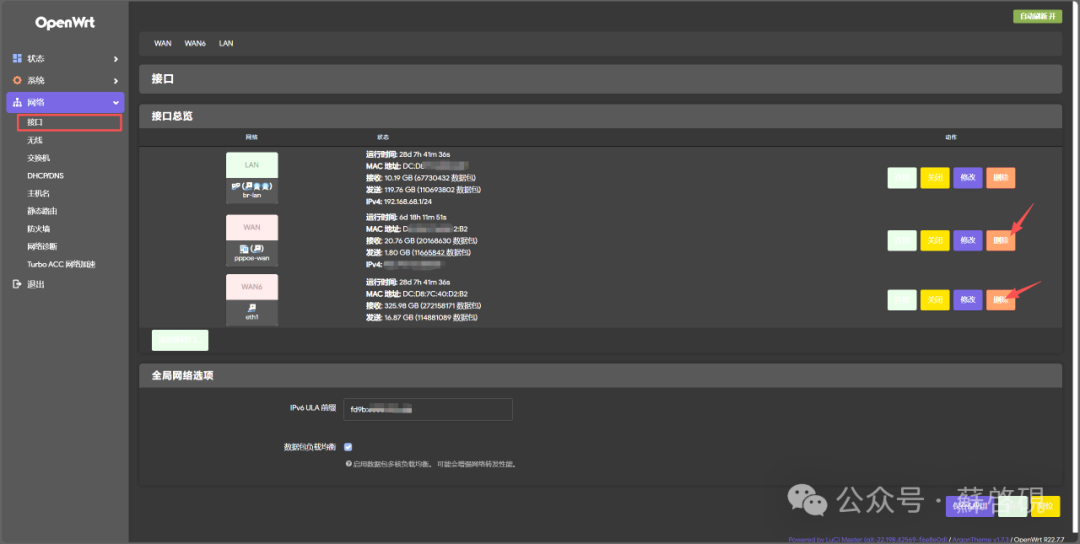
Task: Click the 运行时间: 6d 18h 11m 51s text
Action: [406, 218]
